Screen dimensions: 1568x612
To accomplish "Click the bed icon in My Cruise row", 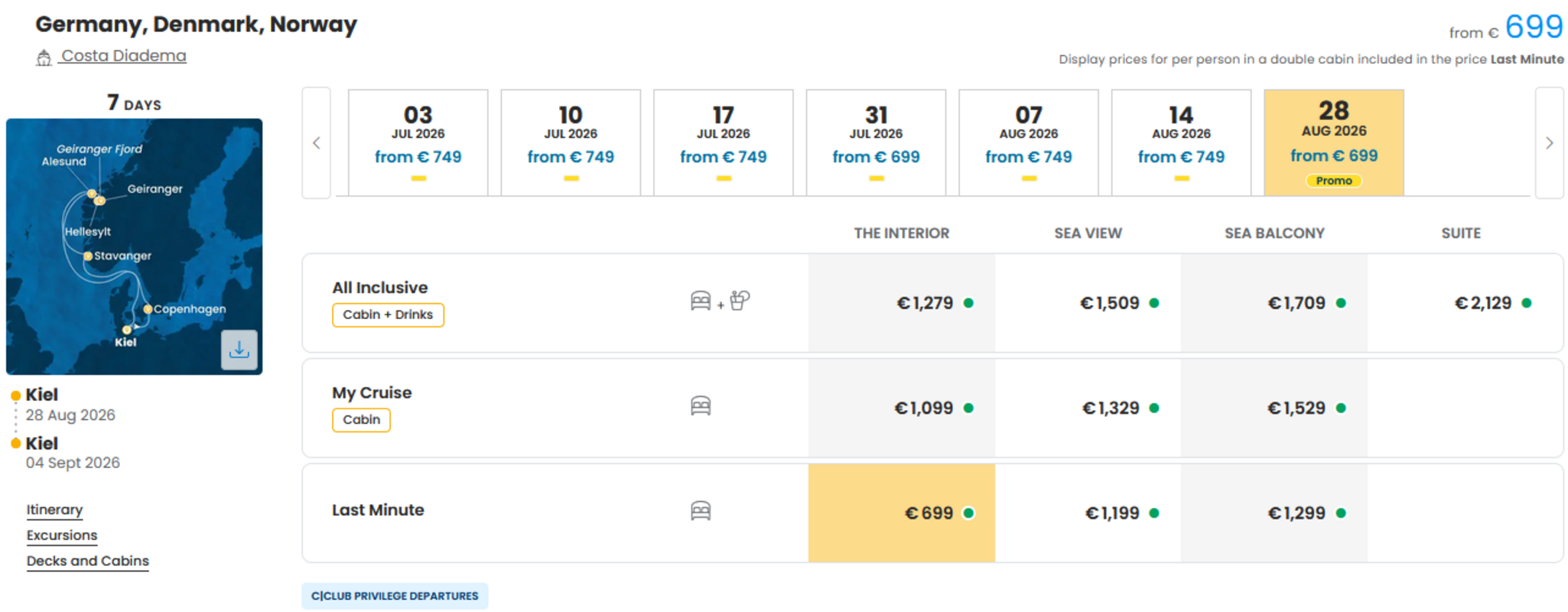I will pyautogui.click(x=701, y=405).
